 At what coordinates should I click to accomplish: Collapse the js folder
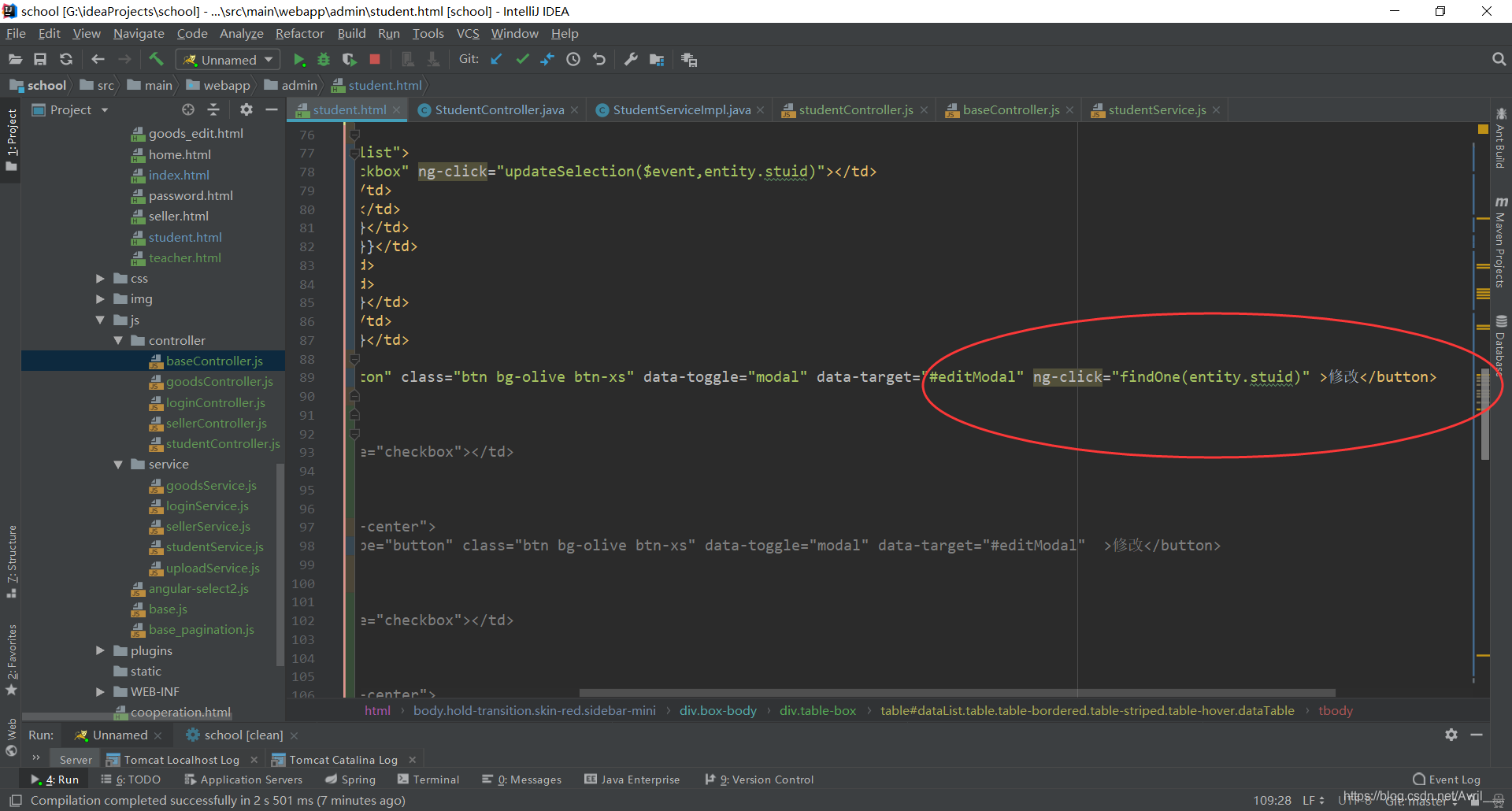pos(100,320)
